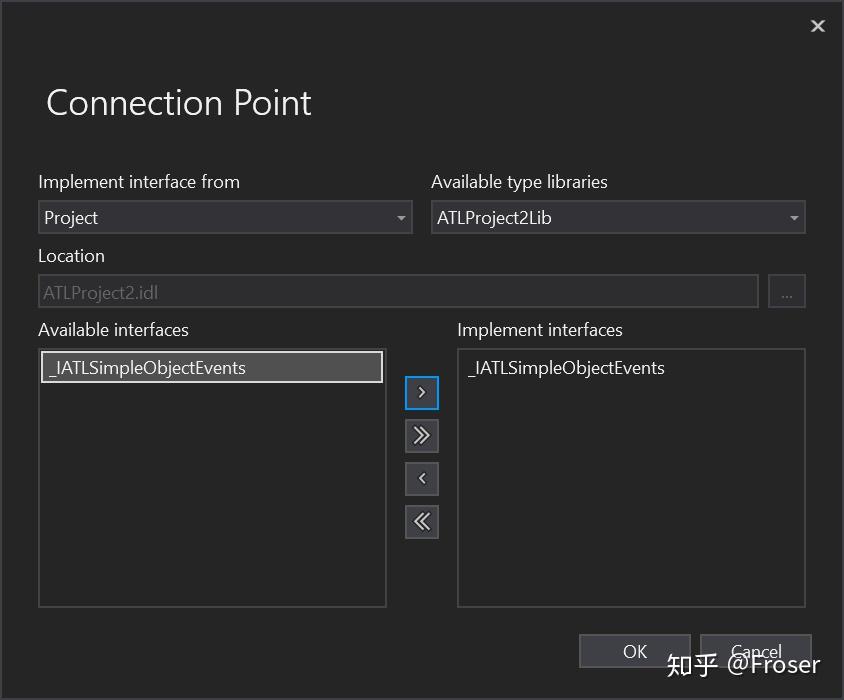844x700 pixels.
Task: Click the add single interface arrow button
Action: click(x=422, y=392)
